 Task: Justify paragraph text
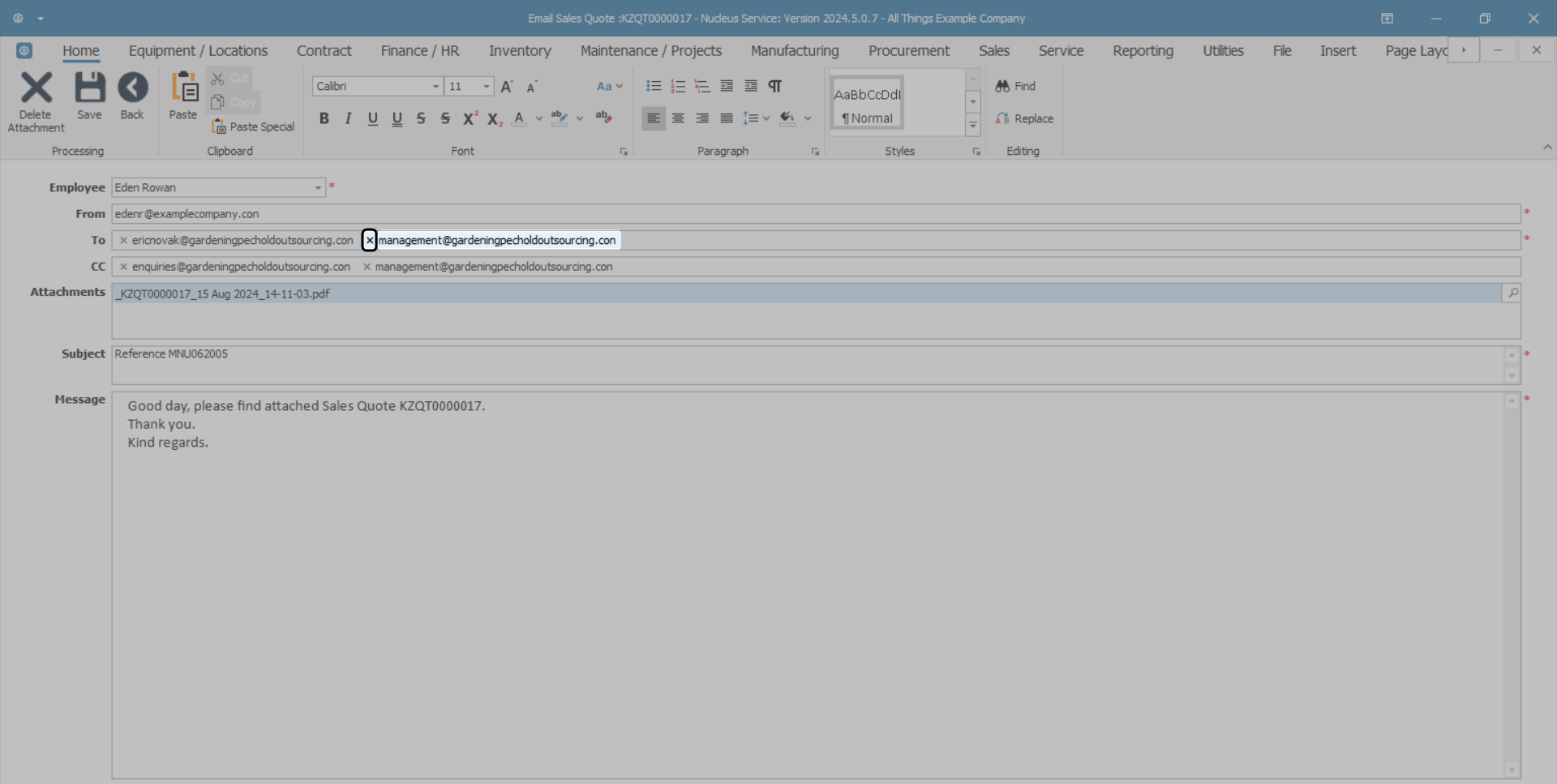(727, 118)
